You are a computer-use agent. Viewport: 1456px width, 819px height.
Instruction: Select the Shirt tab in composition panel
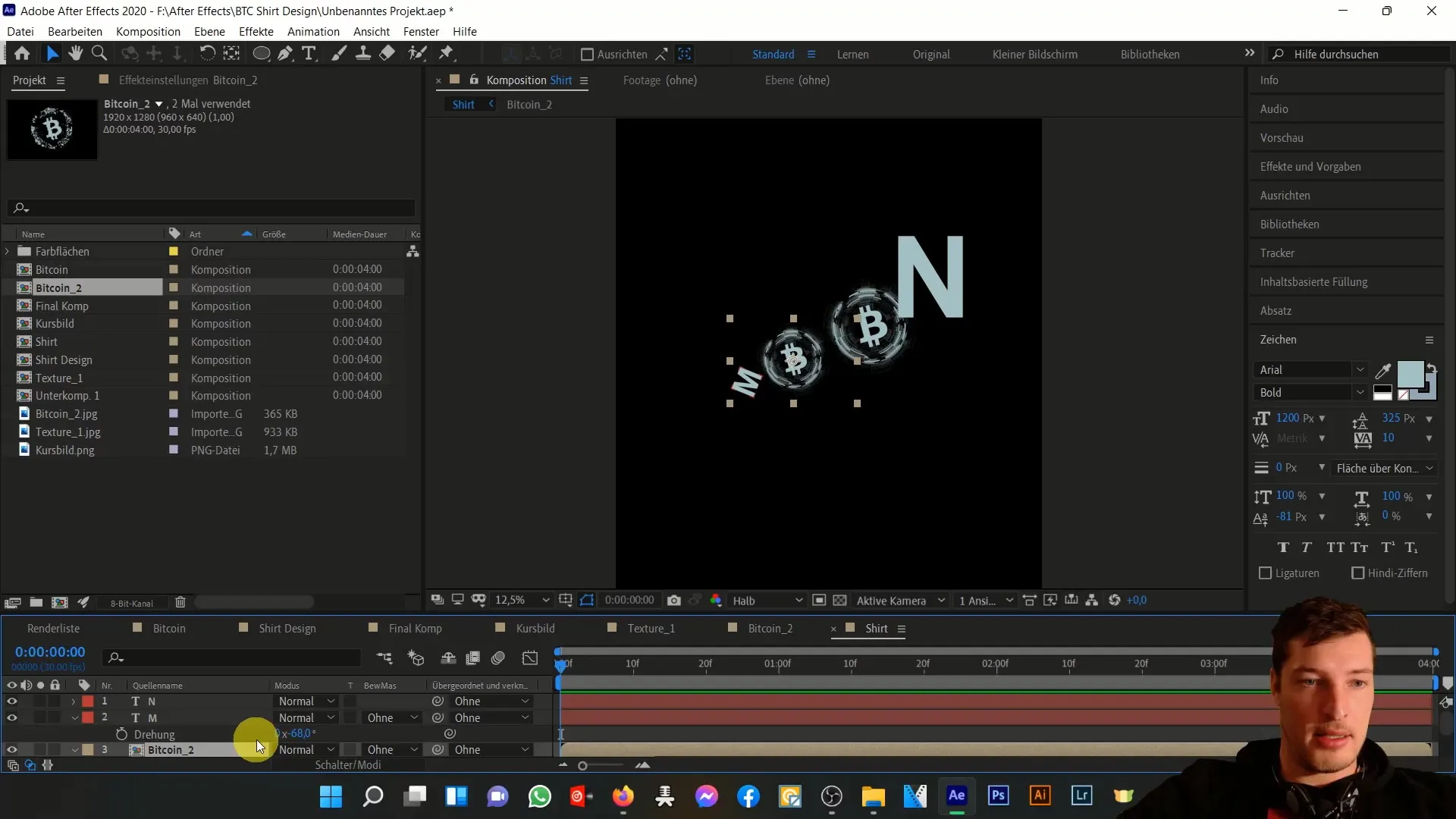pos(463,104)
